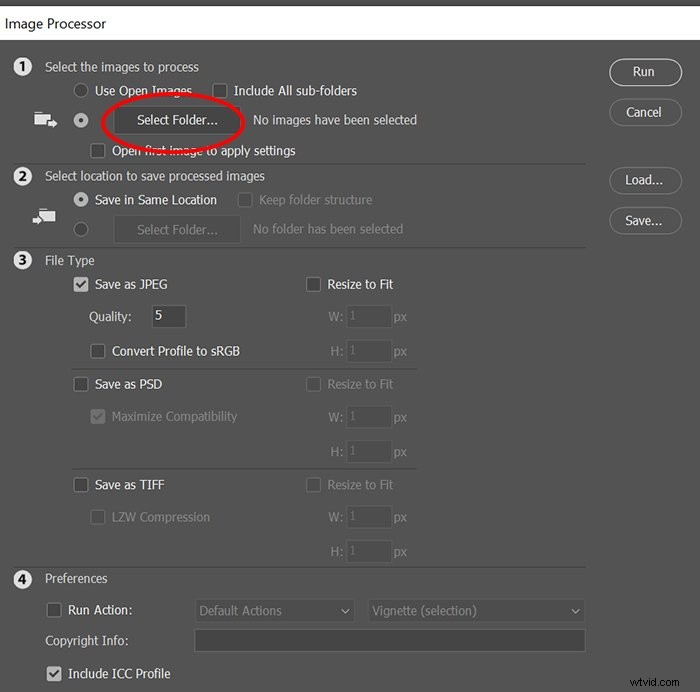Click the Copyright Info text field
The height and width of the screenshot is (692, 700).
point(390,641)
